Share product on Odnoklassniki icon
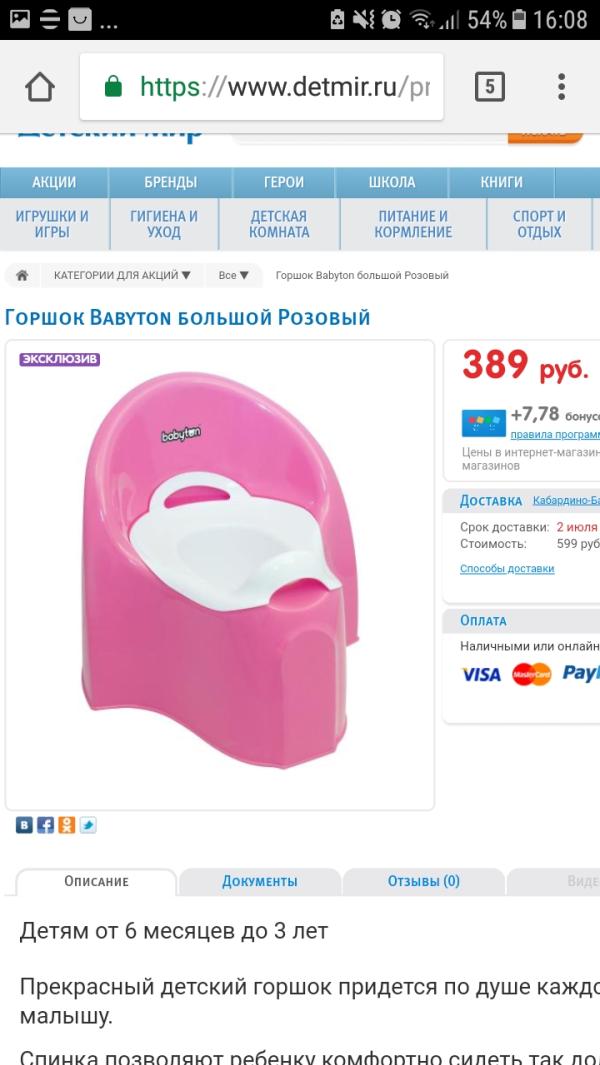This screenshot has width=600, height=1065. [x=67, y=825]
